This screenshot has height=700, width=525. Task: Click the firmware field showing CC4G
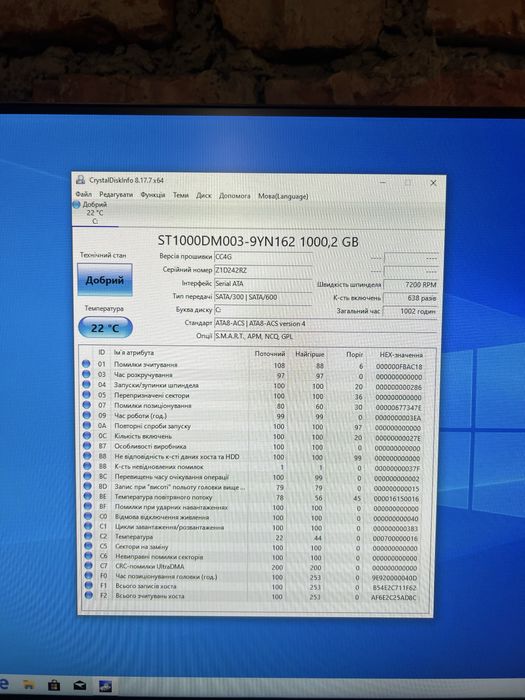tap(263, 257)
